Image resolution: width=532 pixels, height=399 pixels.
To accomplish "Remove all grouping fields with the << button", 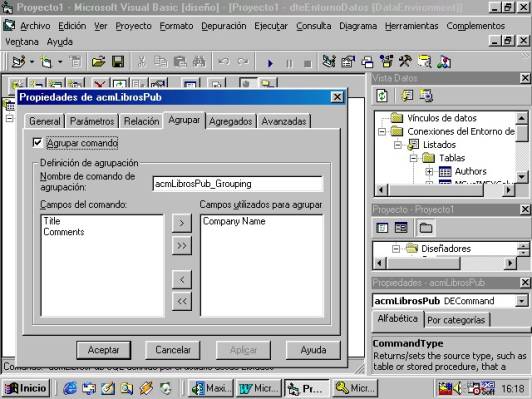I will pyautogui.click(x=182, y=301).
